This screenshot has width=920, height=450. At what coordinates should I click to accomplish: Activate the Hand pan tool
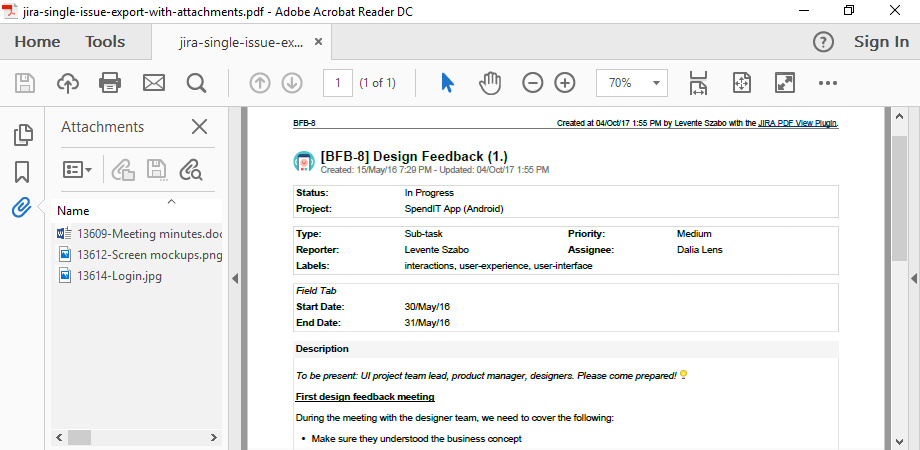click(x=490, y=83)
